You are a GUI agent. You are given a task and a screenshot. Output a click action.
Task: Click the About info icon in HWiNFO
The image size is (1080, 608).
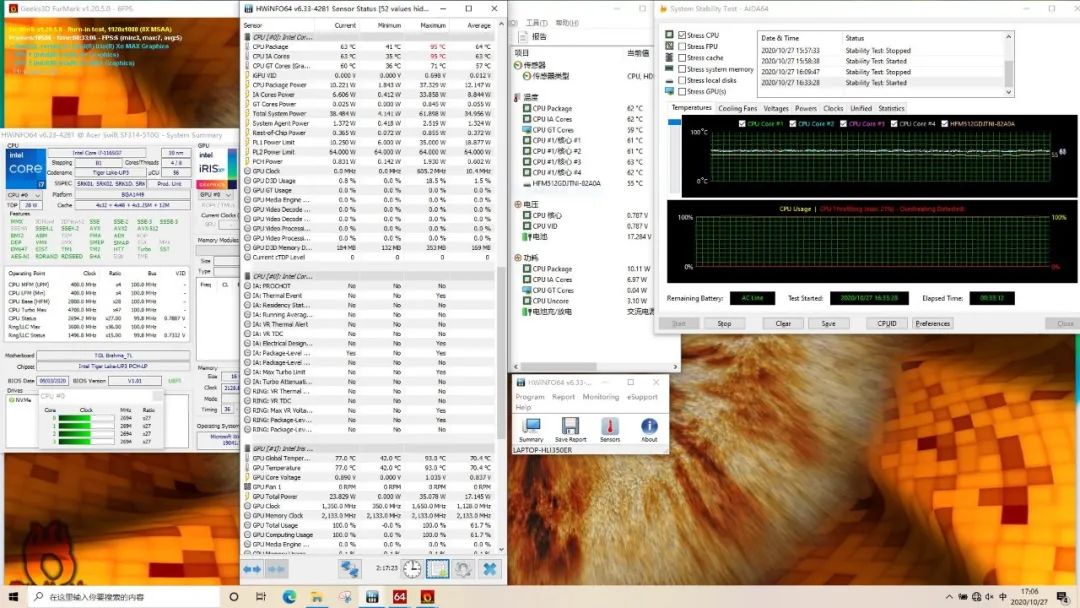click(x=649, y=426)
